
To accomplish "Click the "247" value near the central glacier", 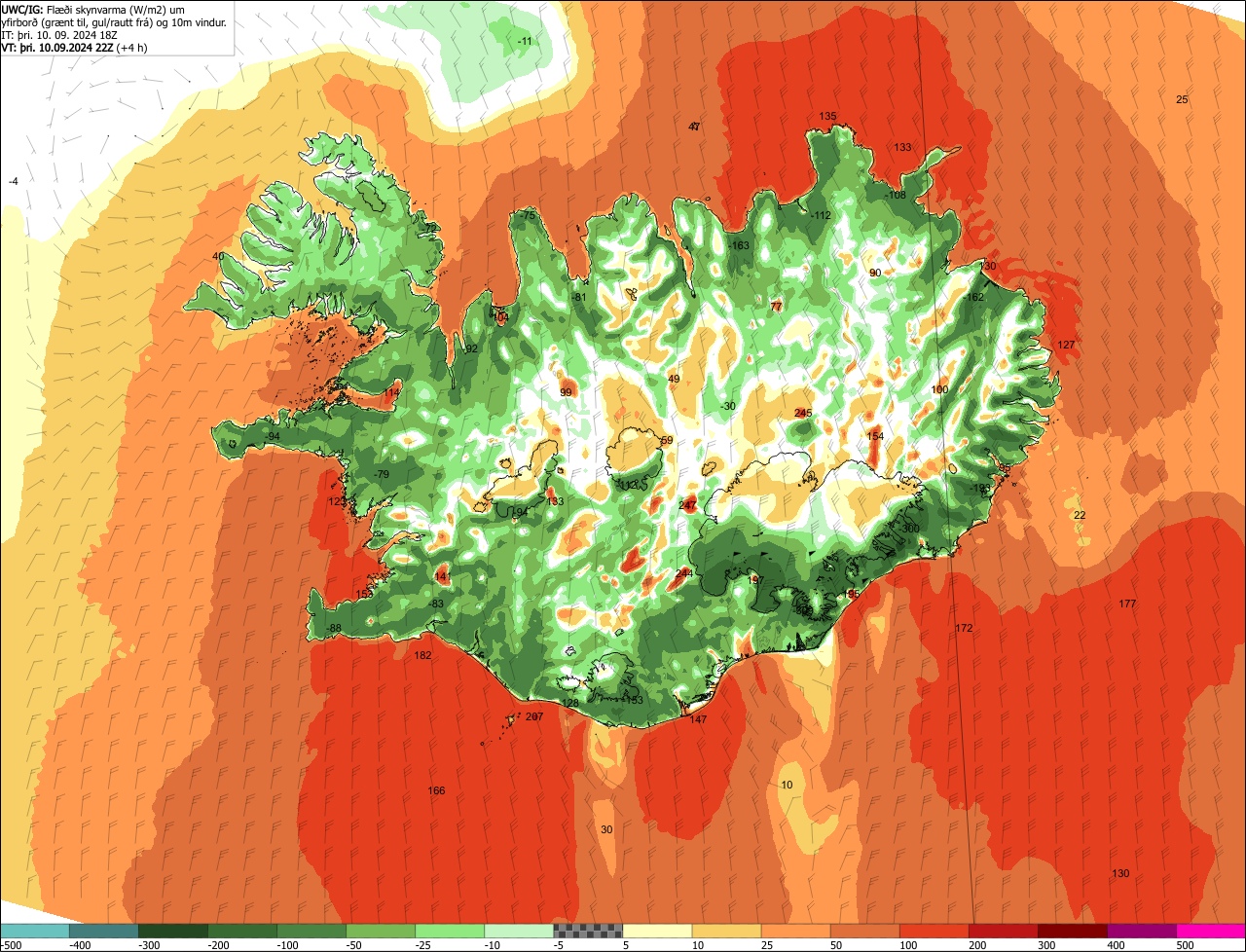I will tap(687, 504).
